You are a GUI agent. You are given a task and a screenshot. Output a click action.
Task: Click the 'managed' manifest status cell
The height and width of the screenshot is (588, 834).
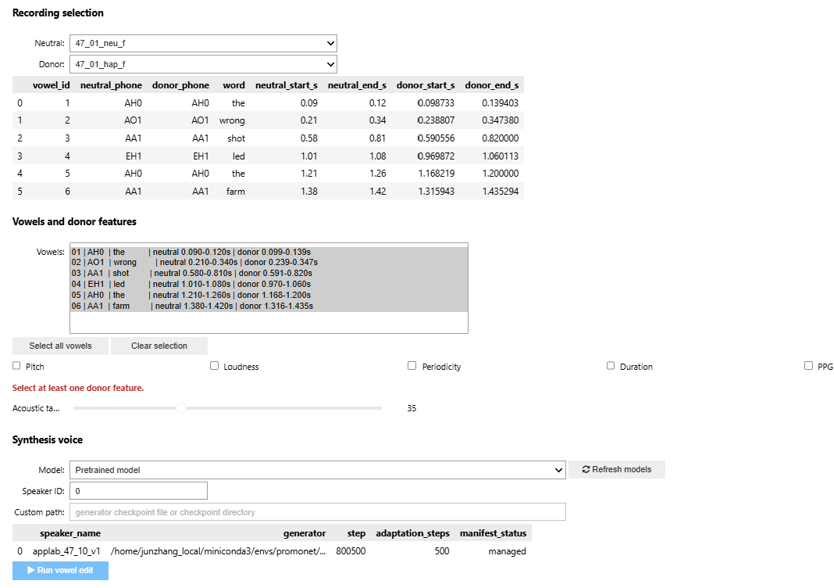[x=507, y=551]
